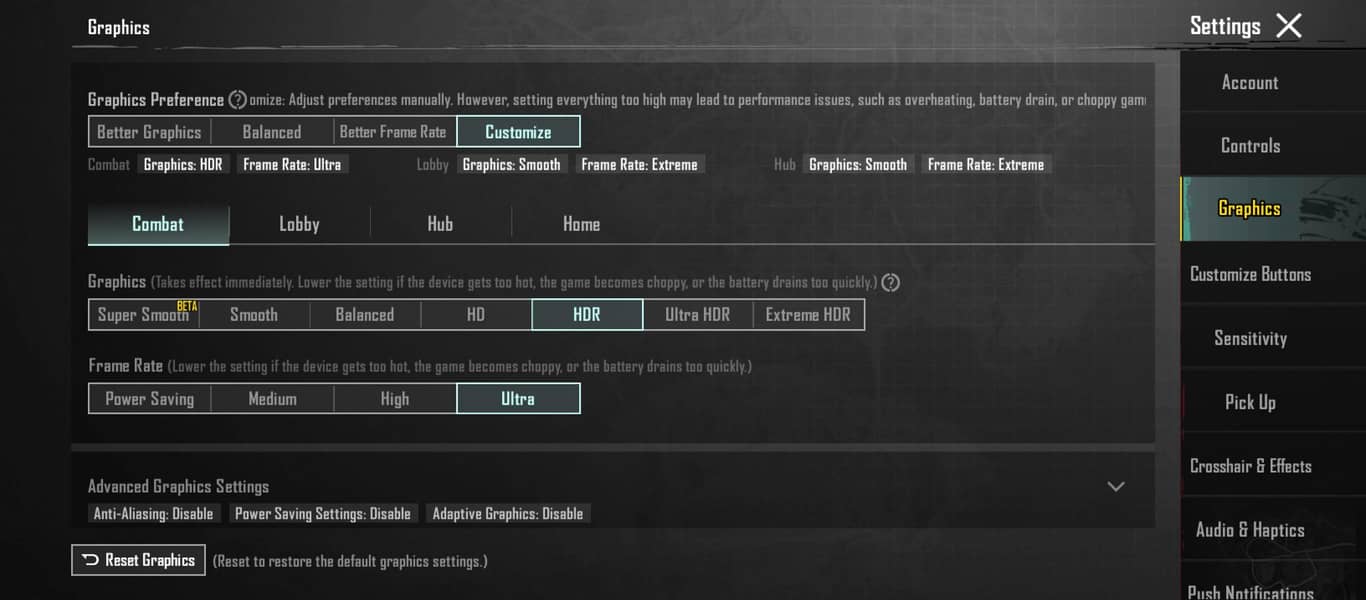Open Customize Buttons settings

tap(1250, 274)
